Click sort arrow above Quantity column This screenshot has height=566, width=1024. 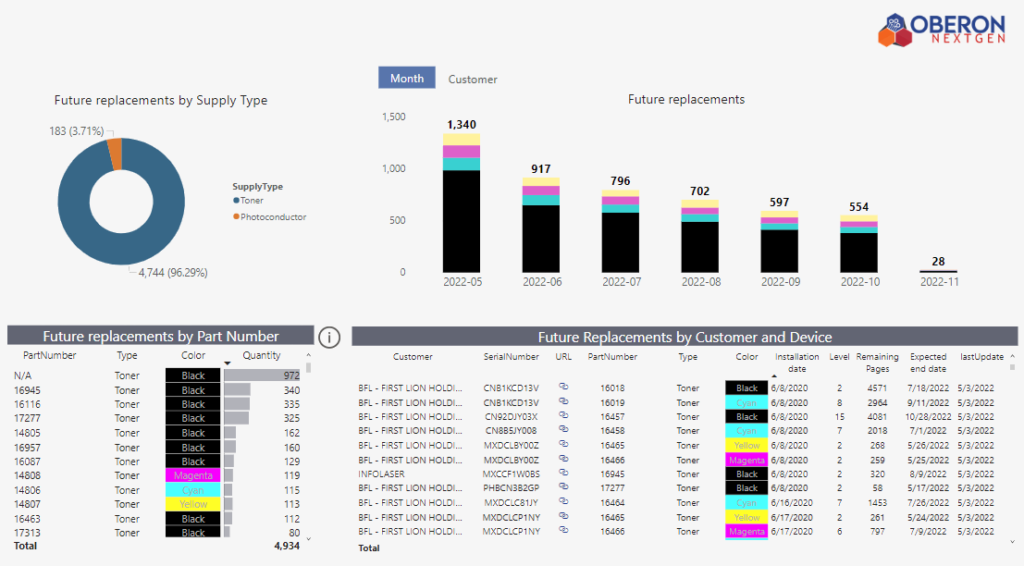pos(228,363)
